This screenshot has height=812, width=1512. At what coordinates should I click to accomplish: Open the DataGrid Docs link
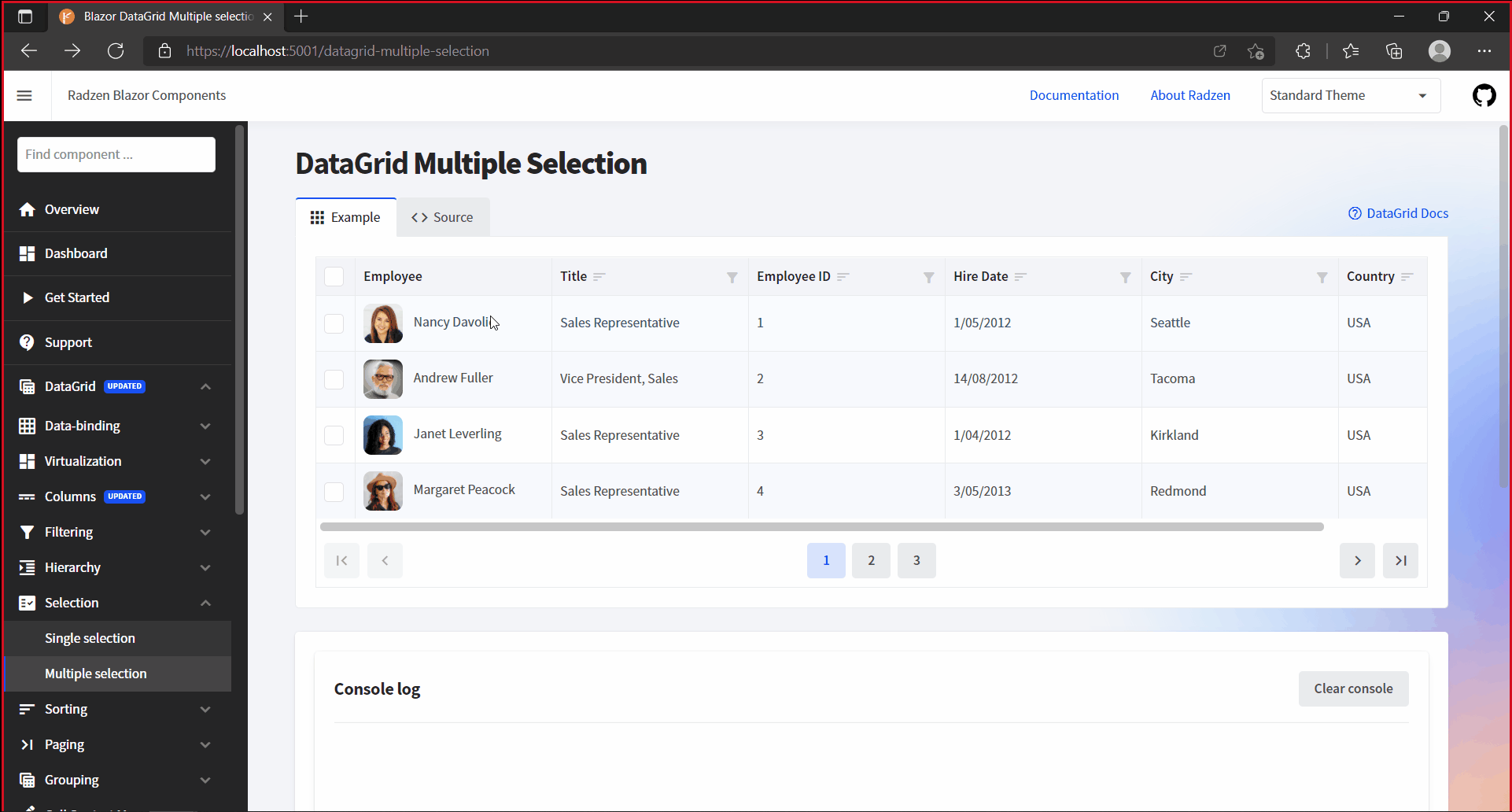point(1398,213)
